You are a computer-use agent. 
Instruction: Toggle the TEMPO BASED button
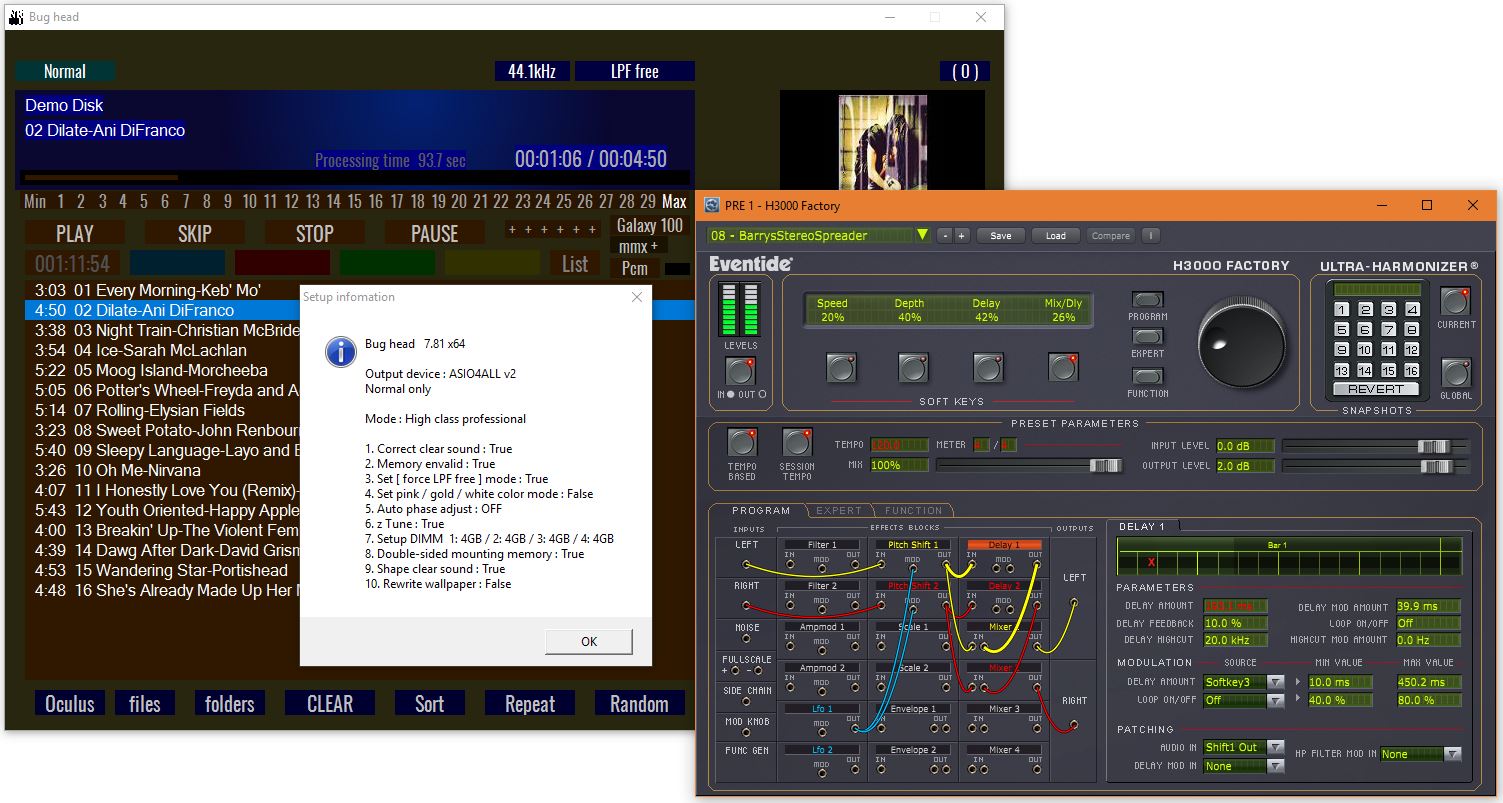(x=742, y=443)
